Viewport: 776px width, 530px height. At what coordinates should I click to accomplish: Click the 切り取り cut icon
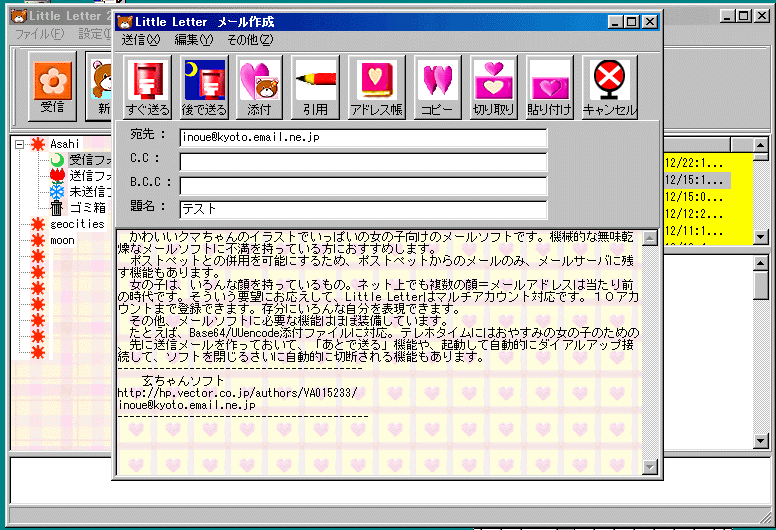click(493, 87)
